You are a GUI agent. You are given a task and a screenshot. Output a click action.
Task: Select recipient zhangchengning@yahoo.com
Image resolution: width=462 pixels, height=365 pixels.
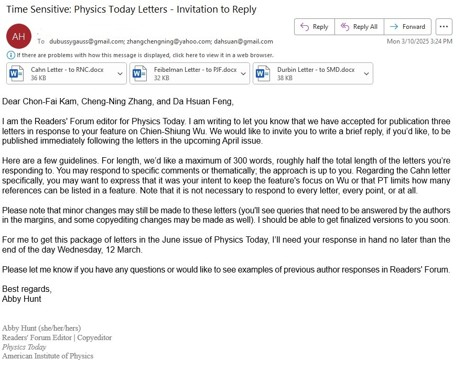(169, 41)
